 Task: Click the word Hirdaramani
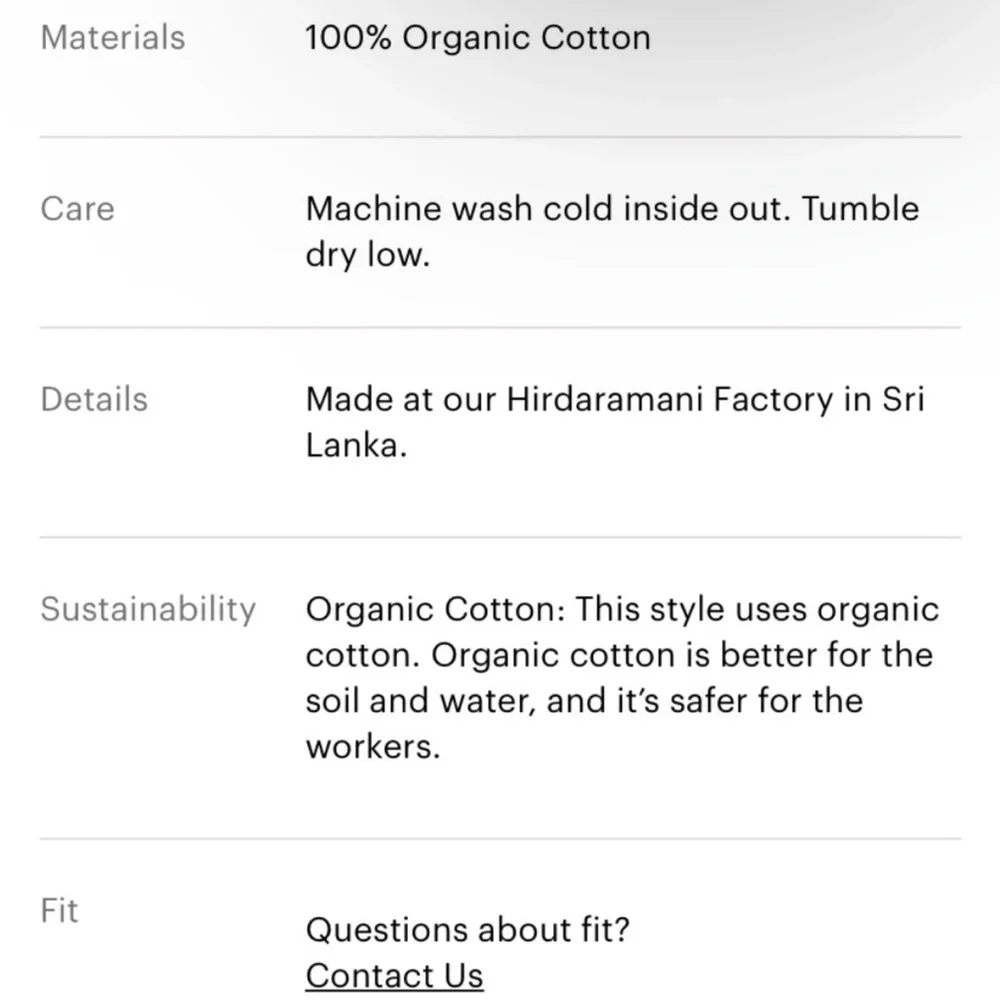pos(606,400)
